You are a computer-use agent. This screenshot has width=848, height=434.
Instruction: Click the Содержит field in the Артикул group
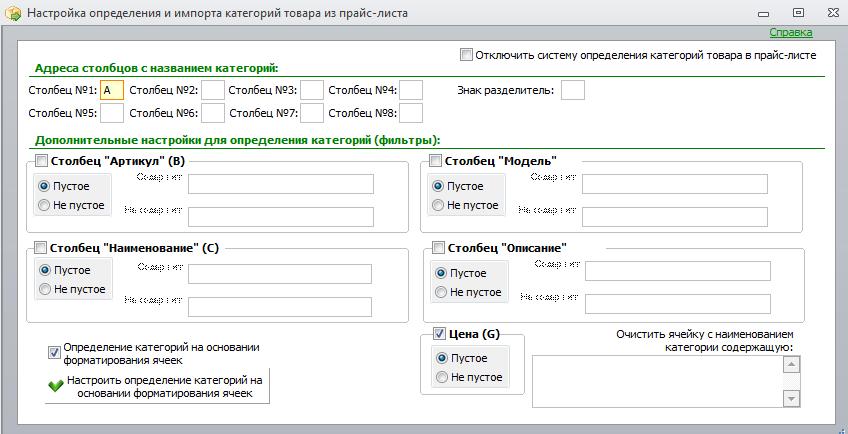pyautogui.click(x=281, y=184)
